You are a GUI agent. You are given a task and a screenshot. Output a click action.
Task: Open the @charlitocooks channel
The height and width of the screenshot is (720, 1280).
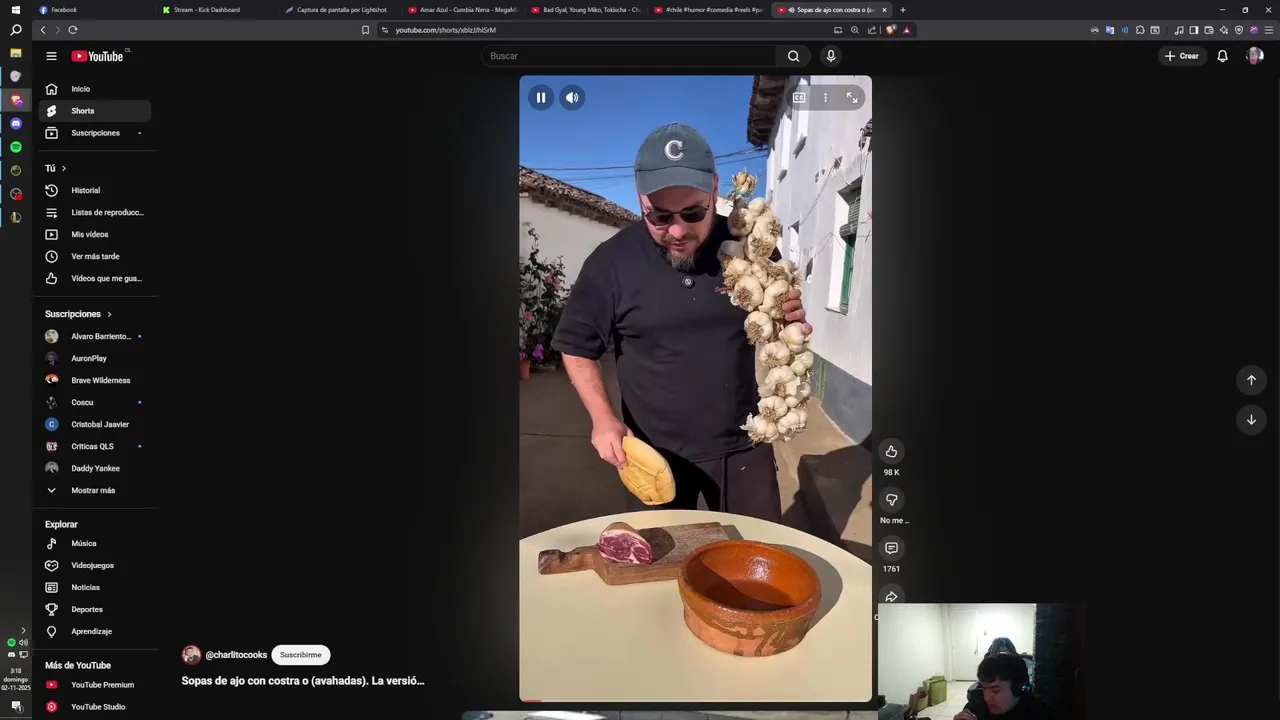click(236, 655)
